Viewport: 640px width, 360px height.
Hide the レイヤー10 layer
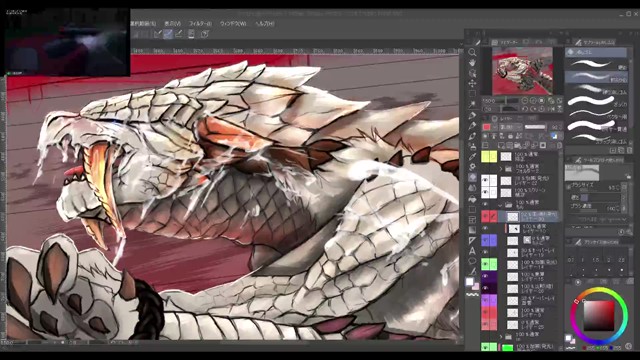(x=485, y=228)
